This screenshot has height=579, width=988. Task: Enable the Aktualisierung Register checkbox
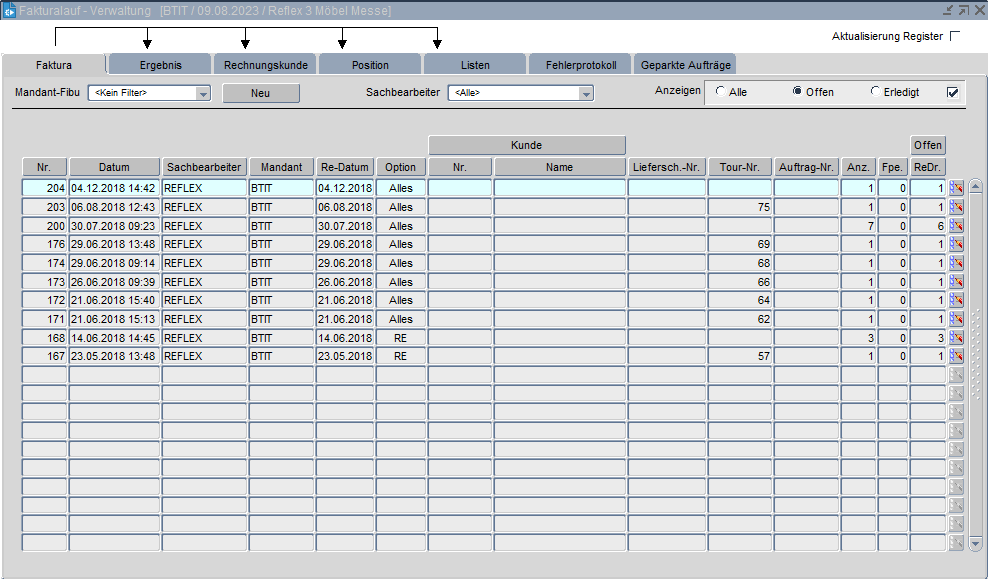click(x=954, y=37)
